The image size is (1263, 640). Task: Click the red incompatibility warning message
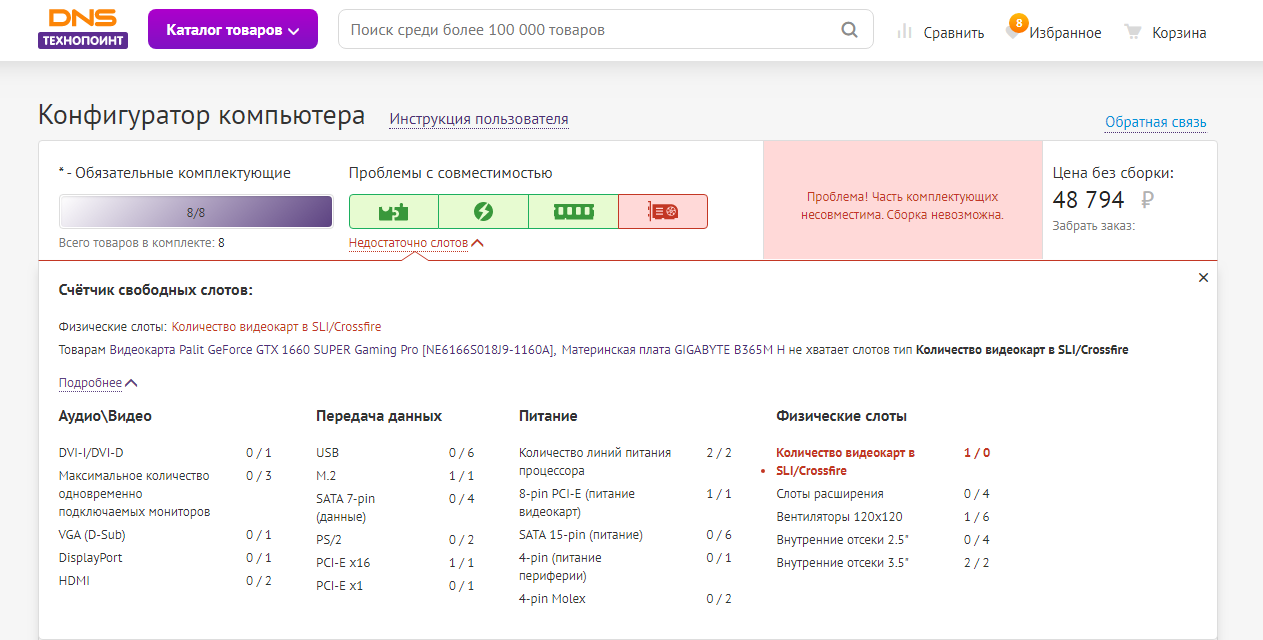(x=902, y=205)
